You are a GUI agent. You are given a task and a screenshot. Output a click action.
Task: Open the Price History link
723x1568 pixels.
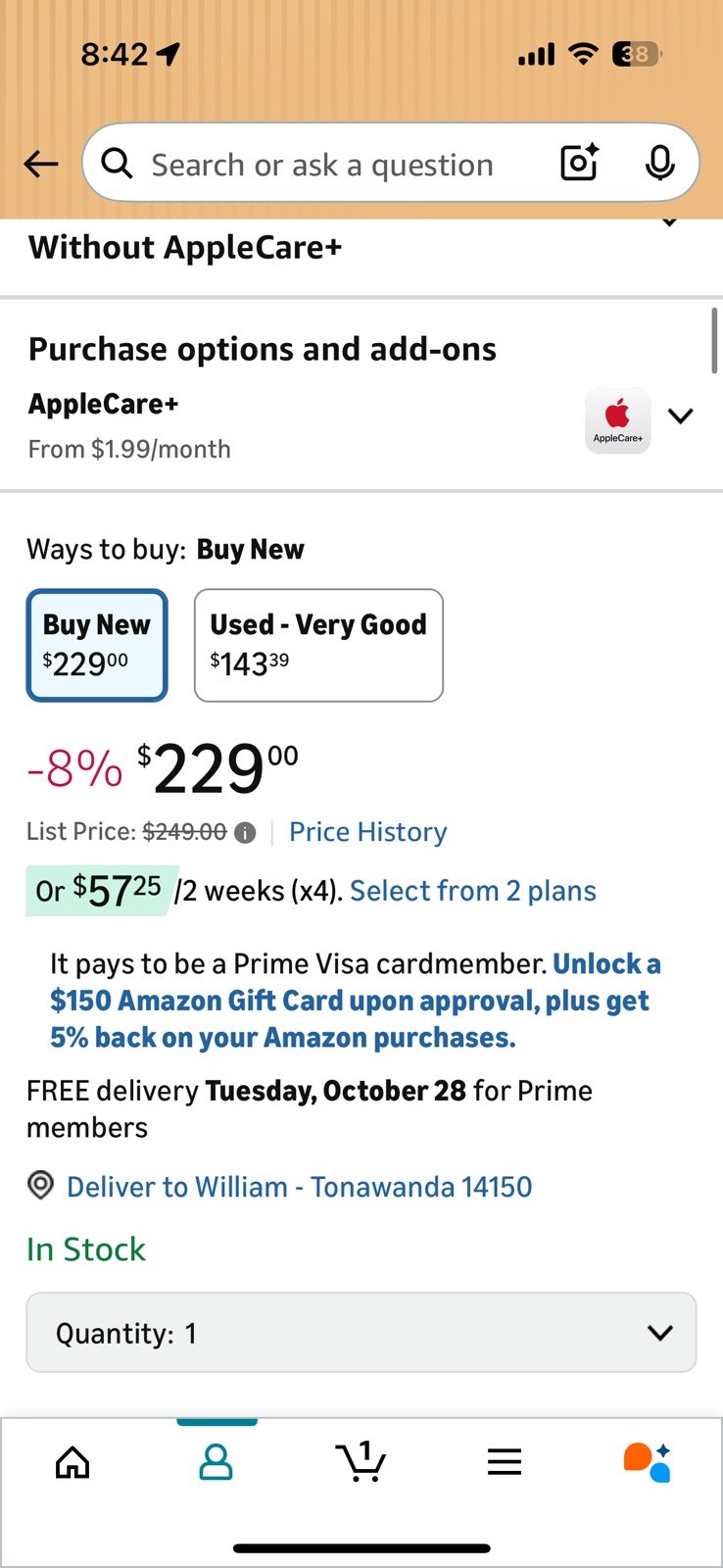pyautogui.click(x=367, y=832)
